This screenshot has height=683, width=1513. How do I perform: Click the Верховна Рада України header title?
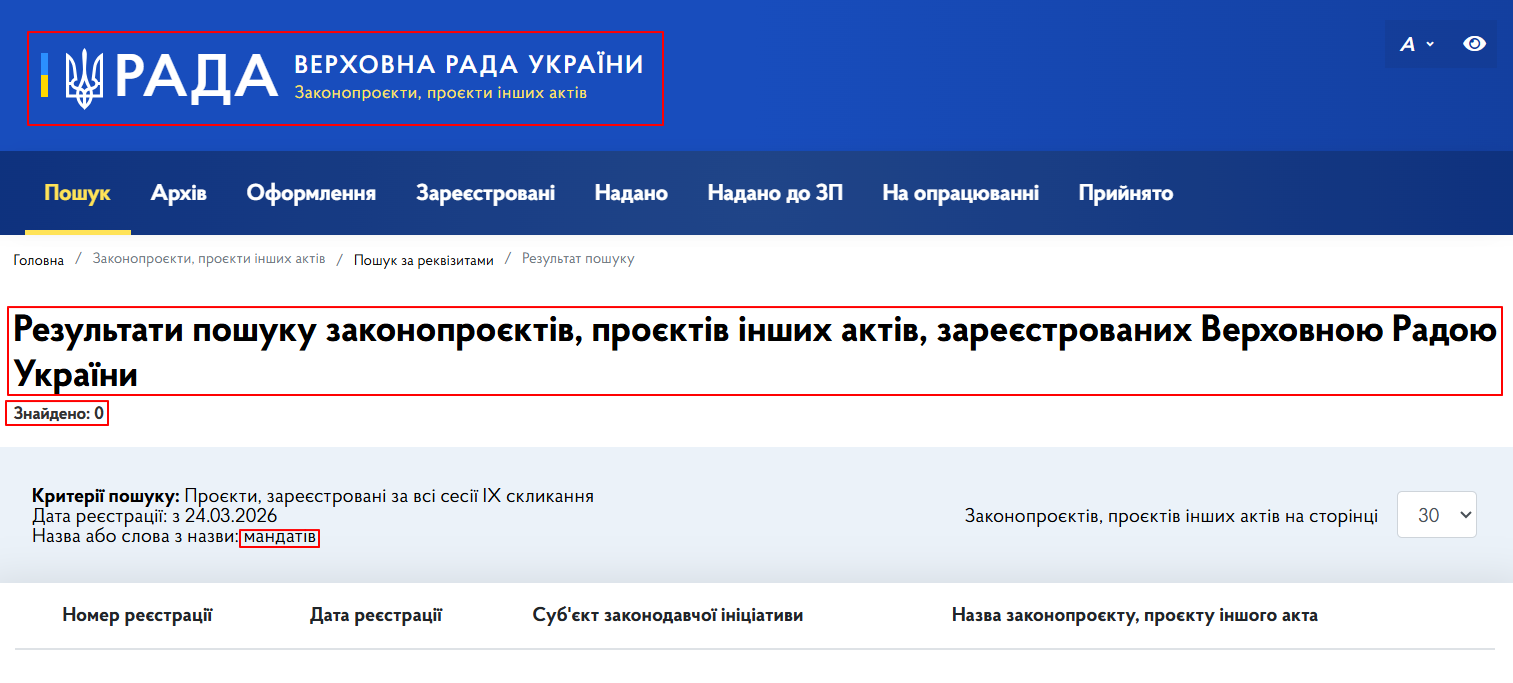click(x=469, y=65)
